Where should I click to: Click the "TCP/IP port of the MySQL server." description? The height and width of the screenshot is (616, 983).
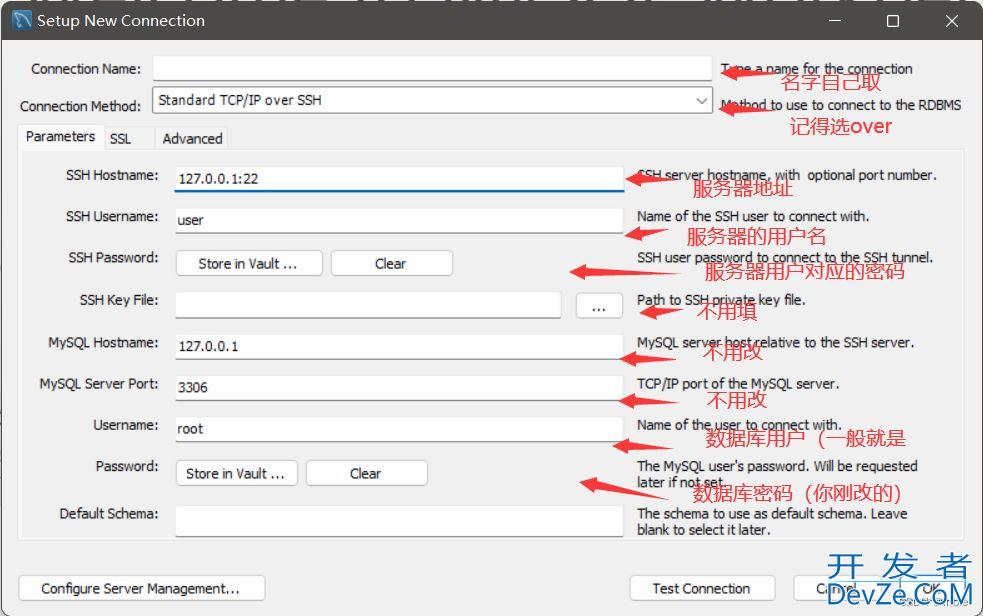tap(738, 384)
